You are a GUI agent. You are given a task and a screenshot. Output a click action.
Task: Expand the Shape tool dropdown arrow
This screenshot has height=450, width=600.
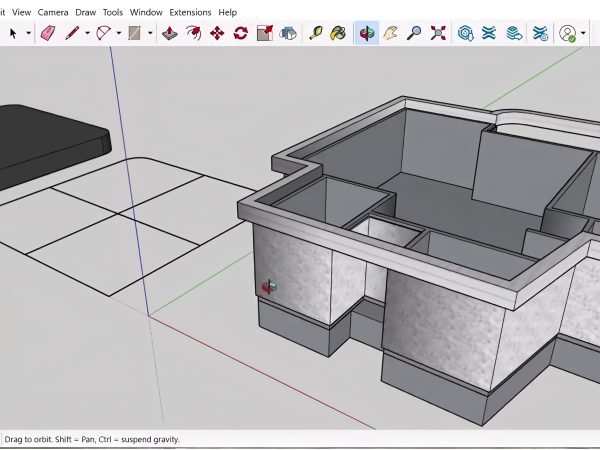pos(150,33)
